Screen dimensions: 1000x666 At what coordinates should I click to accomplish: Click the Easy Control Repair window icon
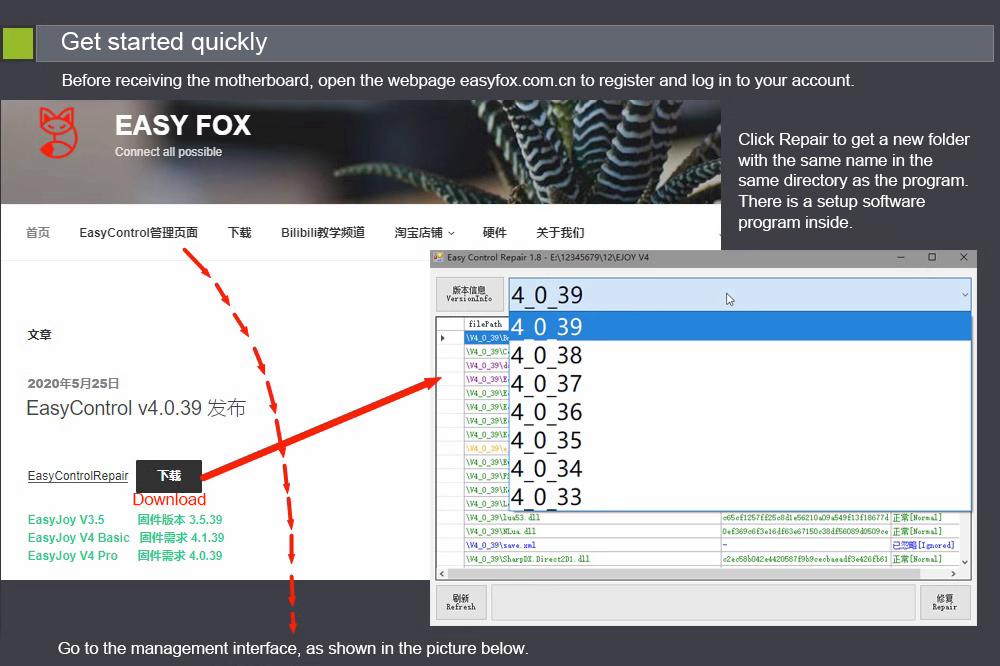[438, 258]
